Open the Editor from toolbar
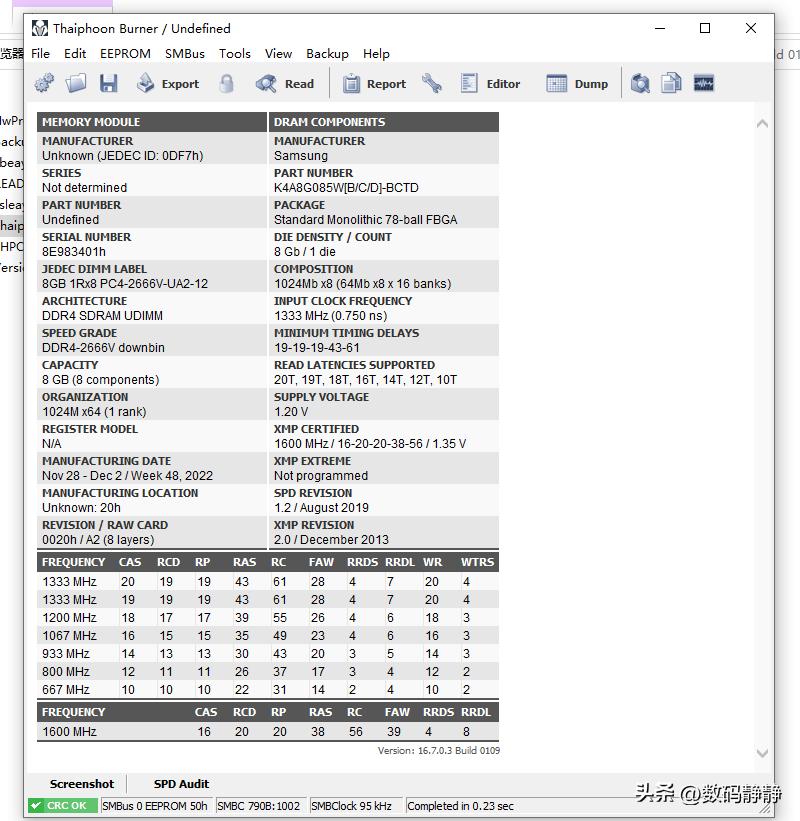Screen dimensions: 800x821 (491, 84)
